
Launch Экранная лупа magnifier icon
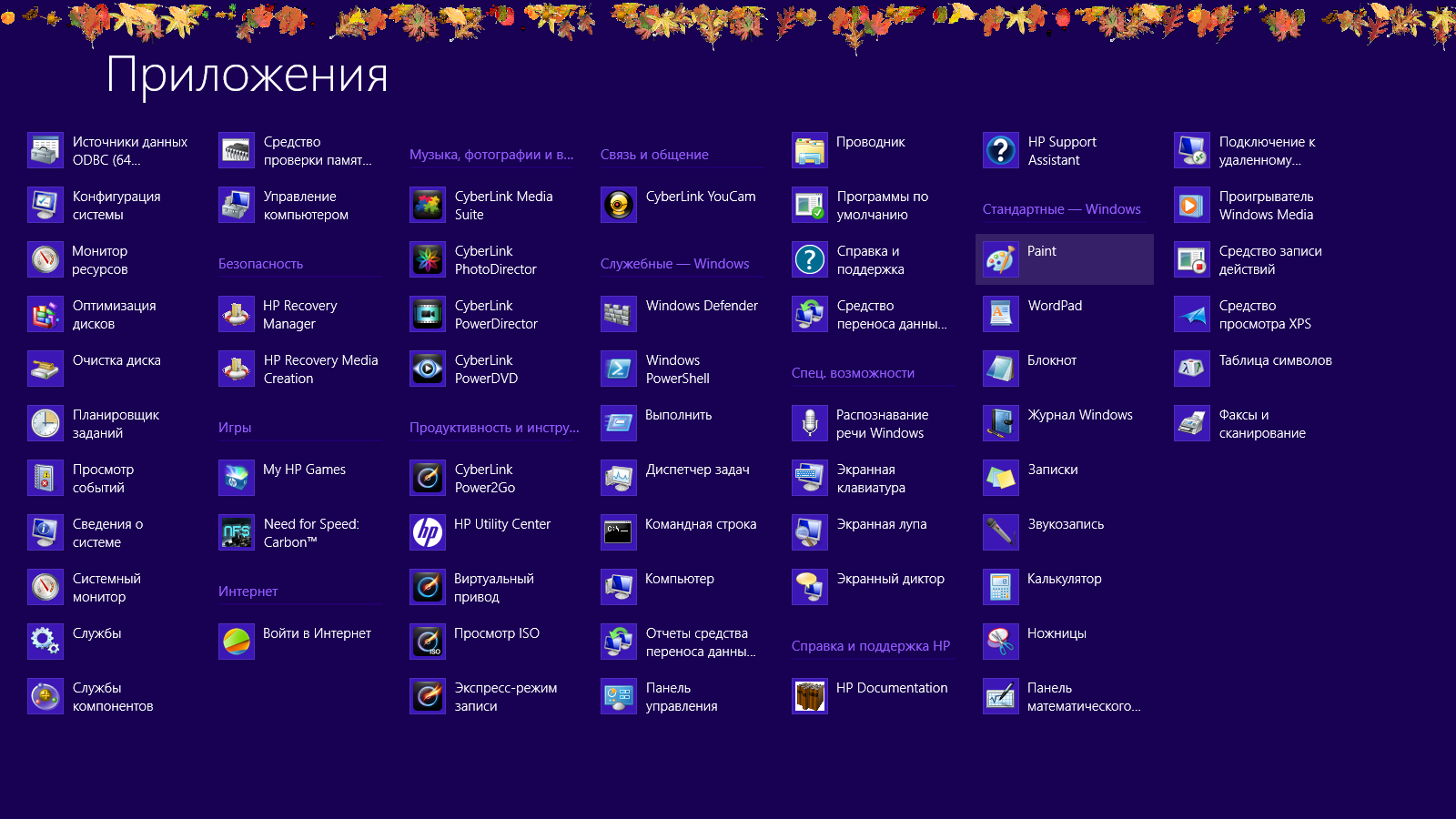pyautogui.click(x=810, y=532)
